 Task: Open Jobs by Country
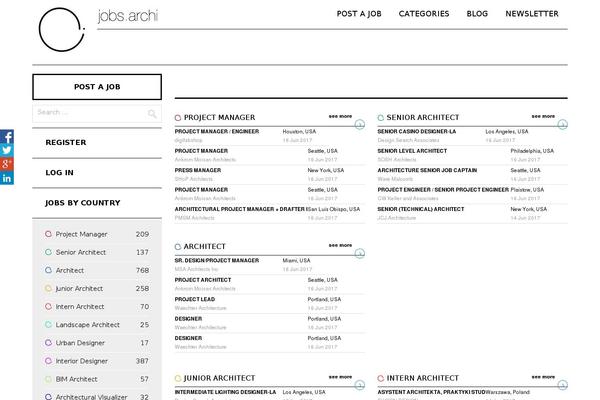(x=83, y=203)
